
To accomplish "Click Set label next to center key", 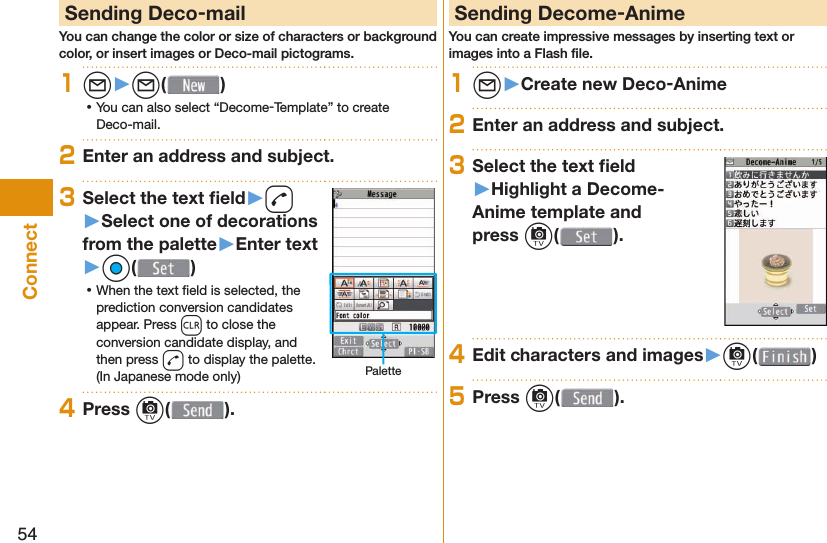I will coord(164,269).
